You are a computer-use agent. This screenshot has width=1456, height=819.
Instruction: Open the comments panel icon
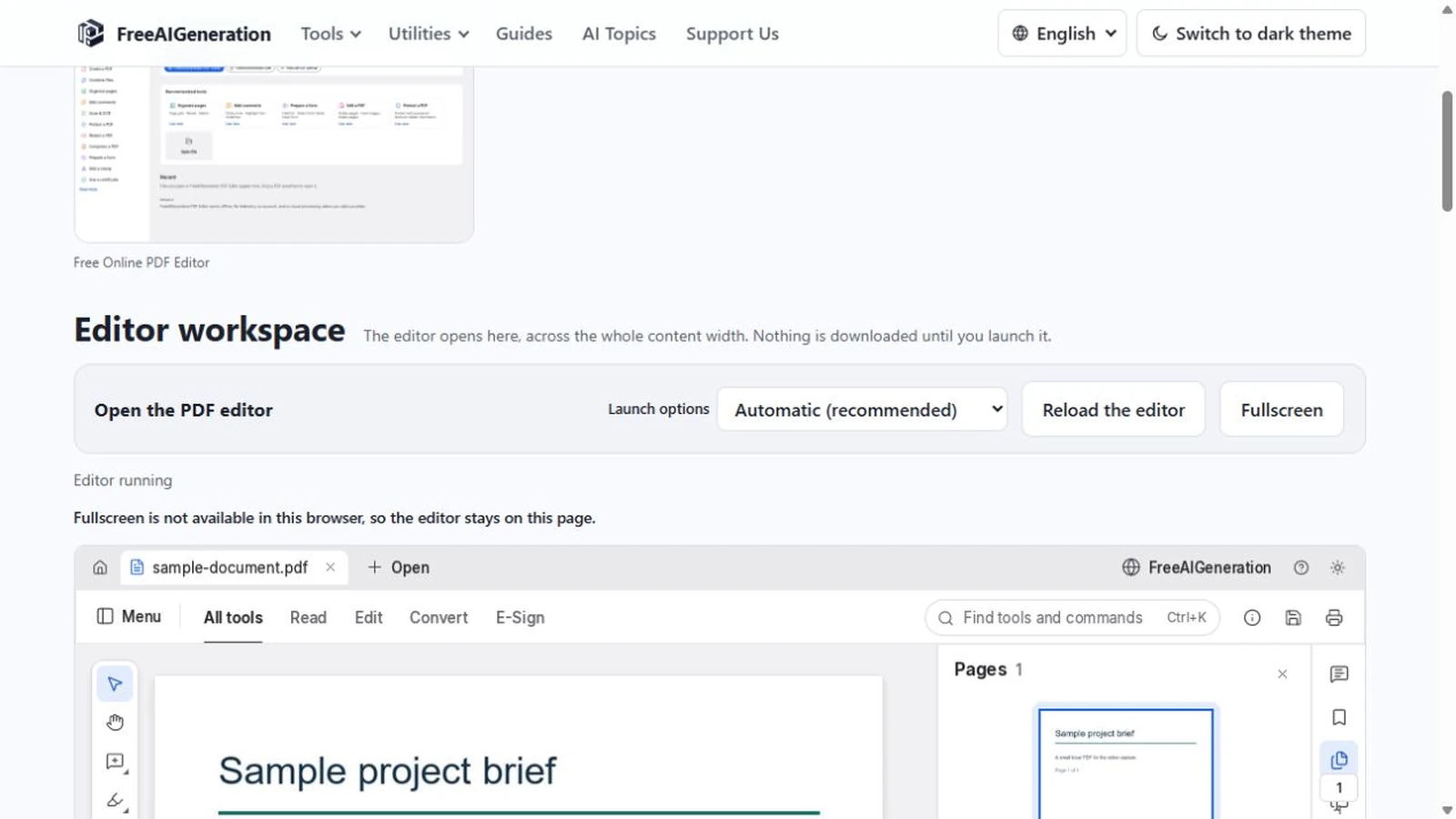tap(1339, 674)
